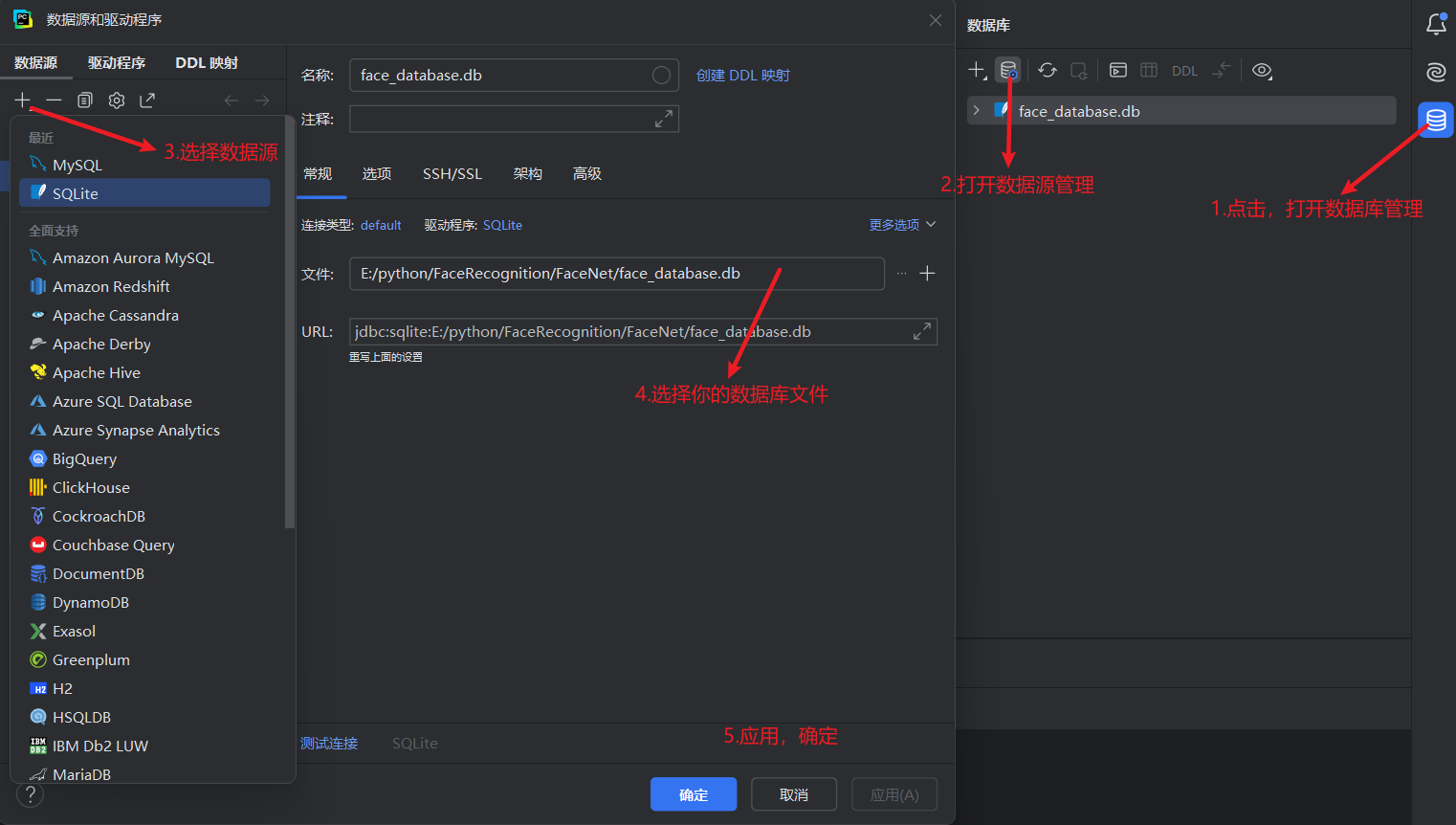
Task: Switch to the 驱动程序 tab
Action: (x=117, y=63)
